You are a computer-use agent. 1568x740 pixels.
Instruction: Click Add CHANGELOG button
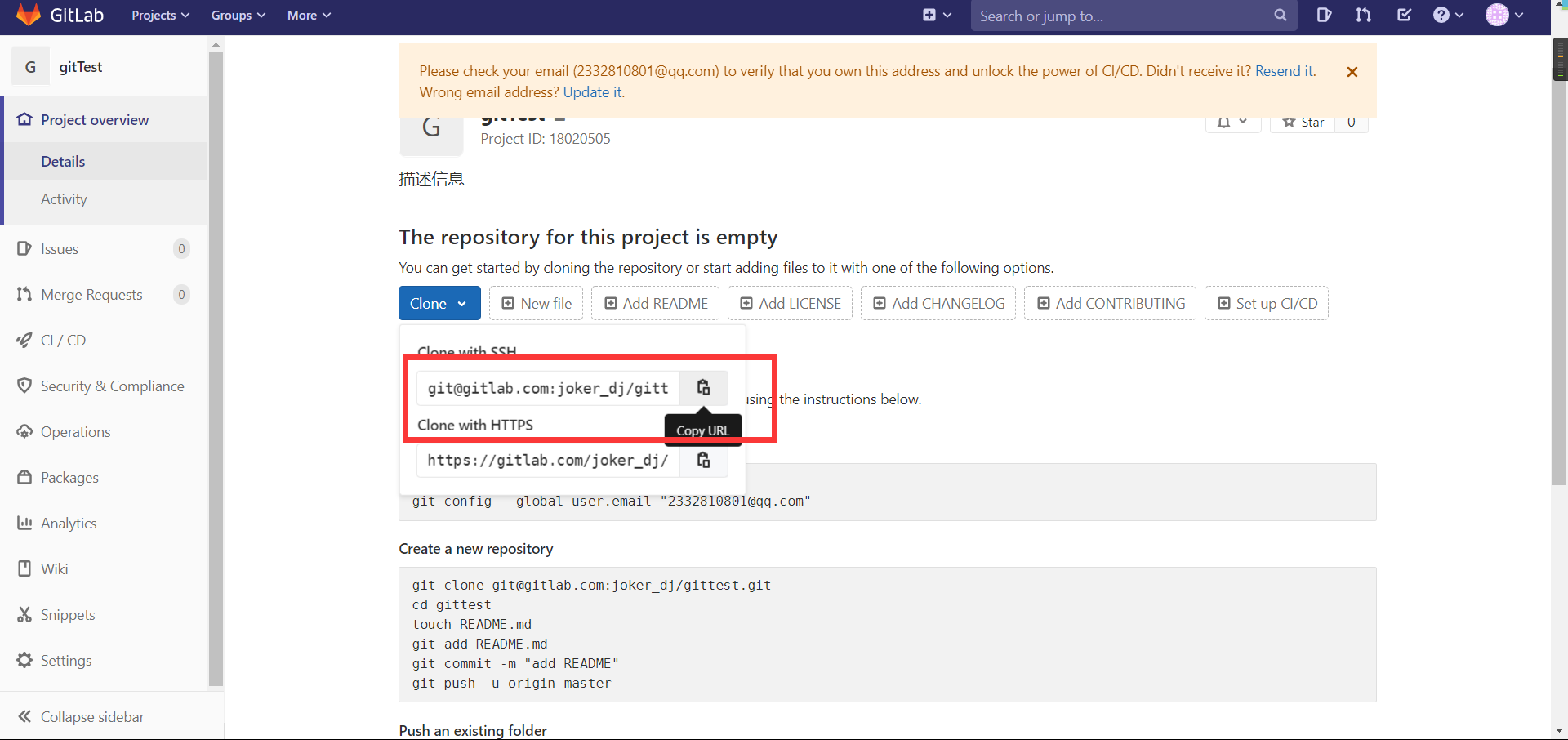pos(938,303)
